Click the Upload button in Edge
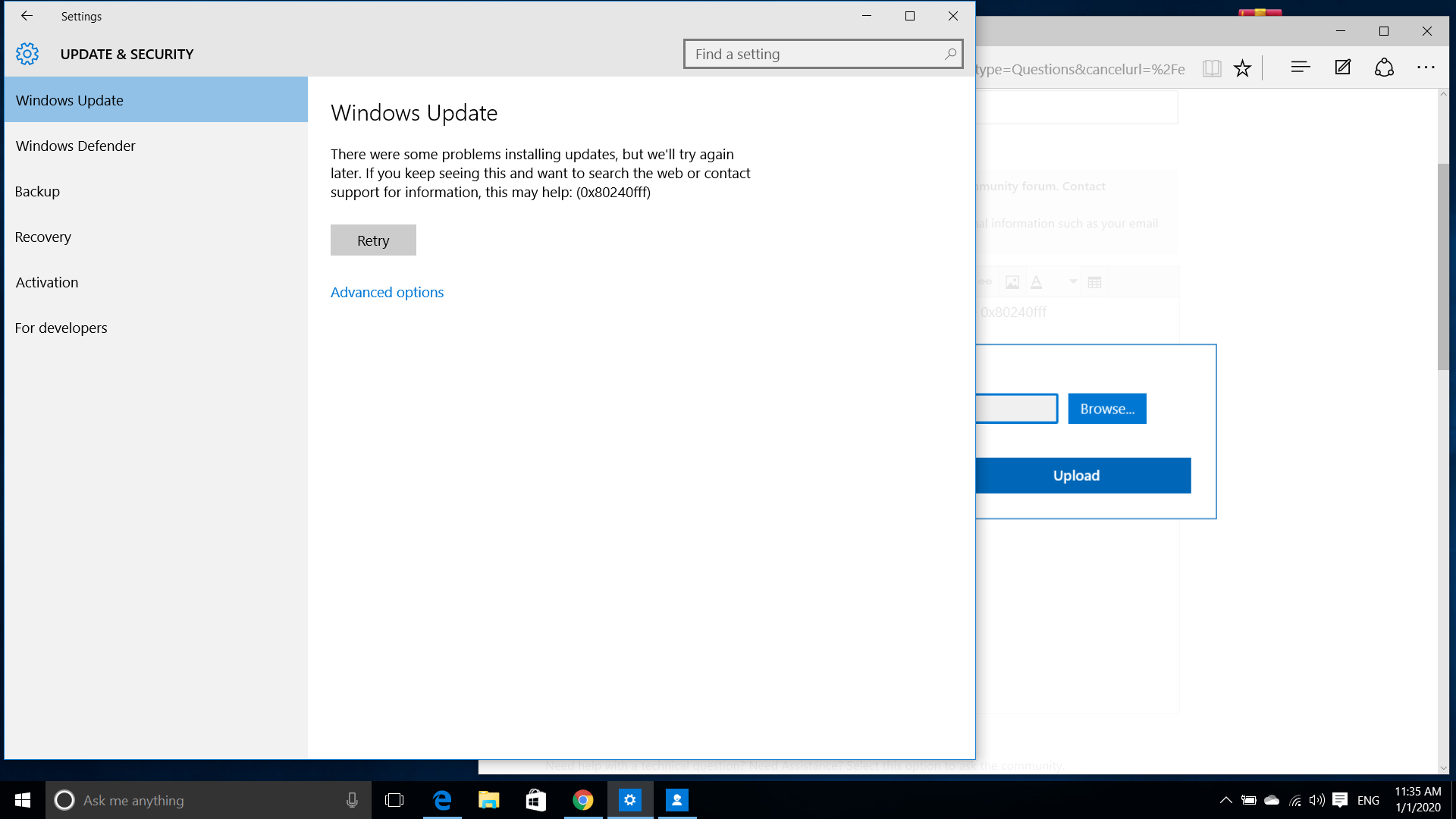Viewport: 1456px width, 819px height. (x=1083, y=475)
